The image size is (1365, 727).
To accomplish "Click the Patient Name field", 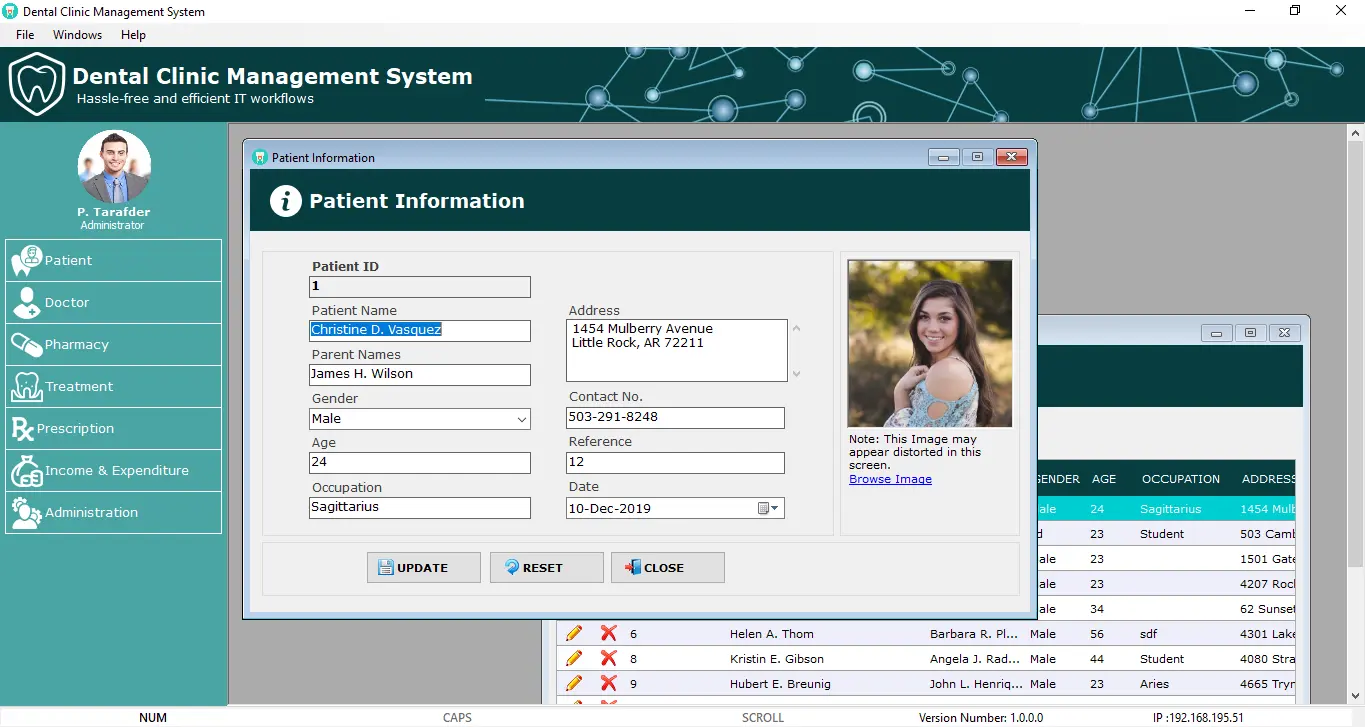I will (x=420, y=330).
